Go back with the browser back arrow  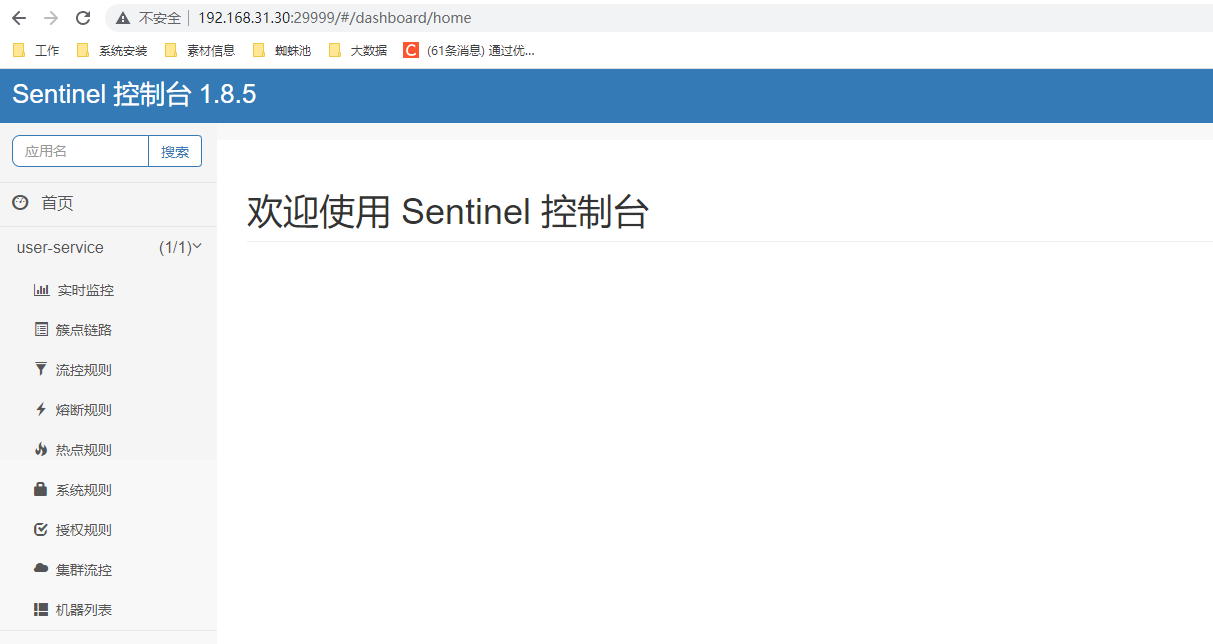coord(19,18)
